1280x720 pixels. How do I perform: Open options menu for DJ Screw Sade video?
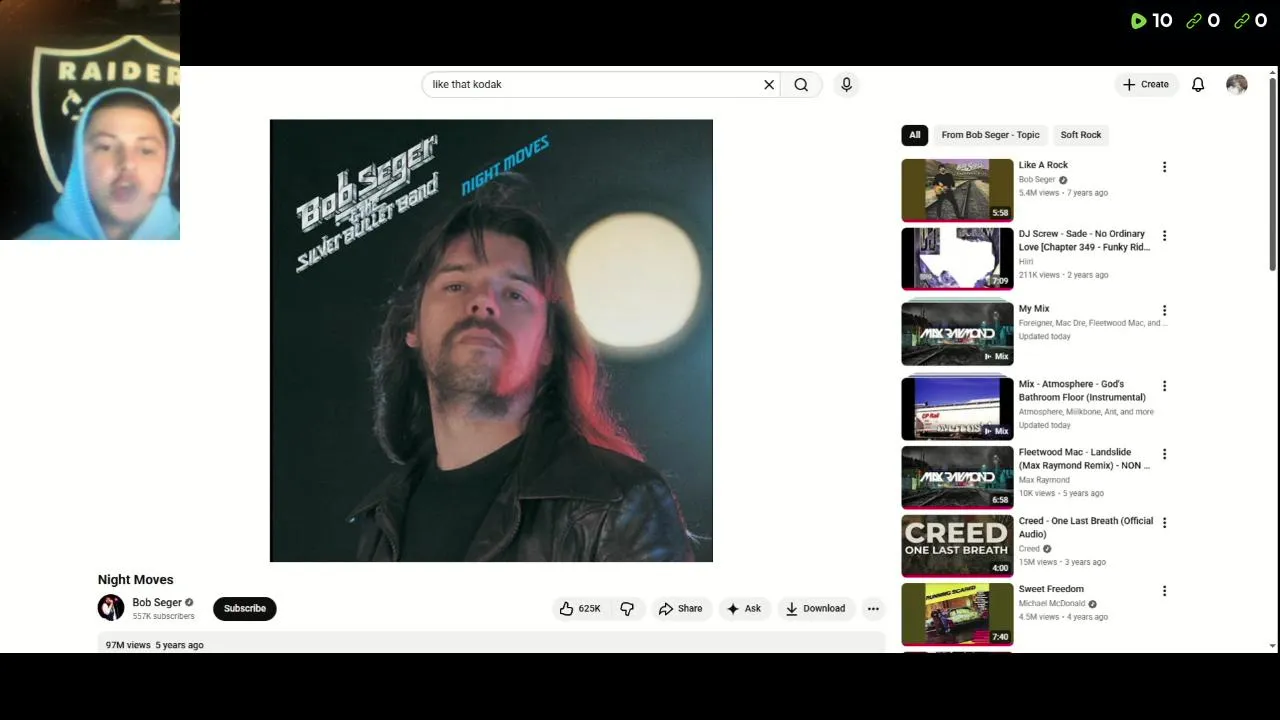coord(1164,236)
